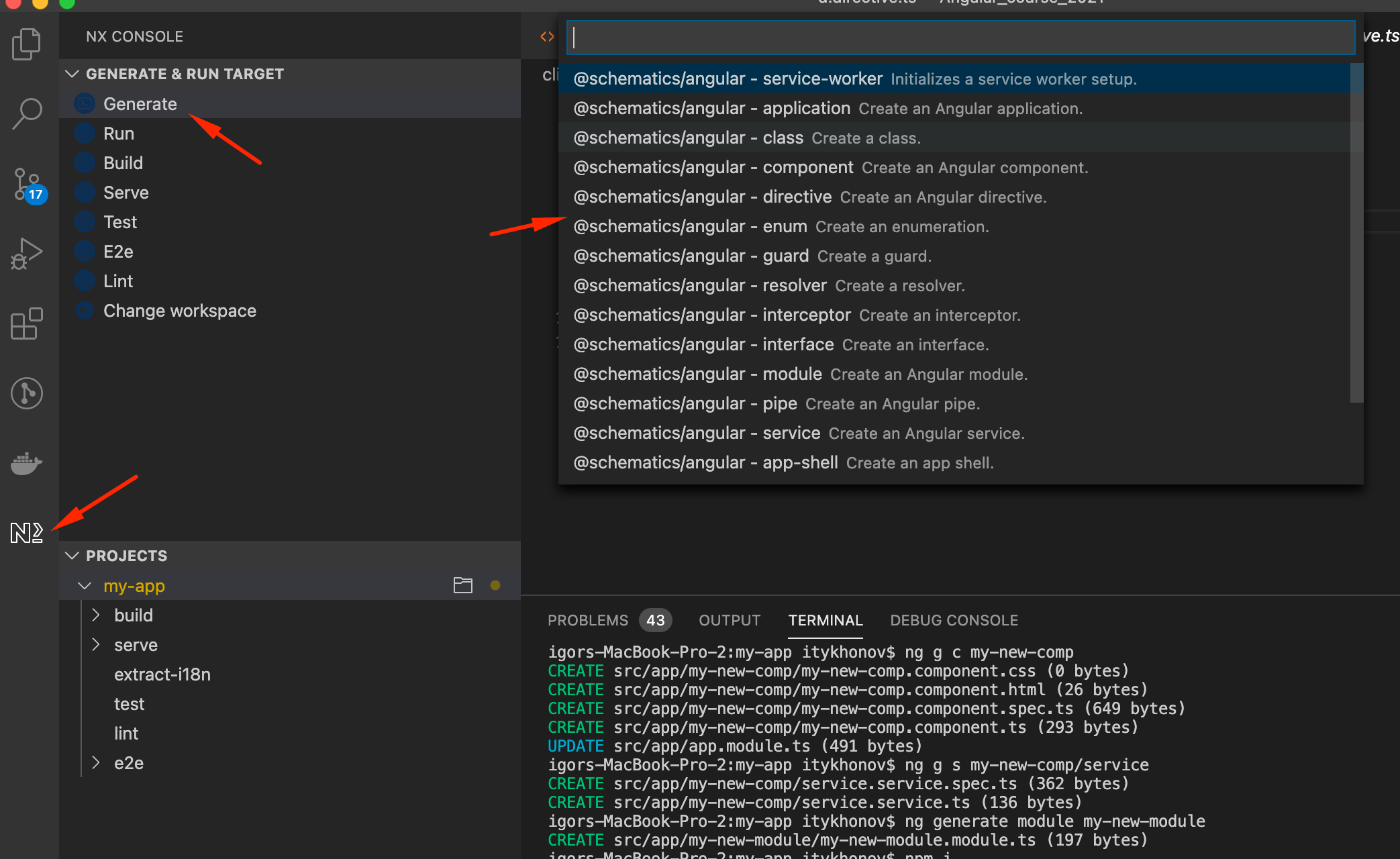Open the Explorer files icon

[27, 44]
